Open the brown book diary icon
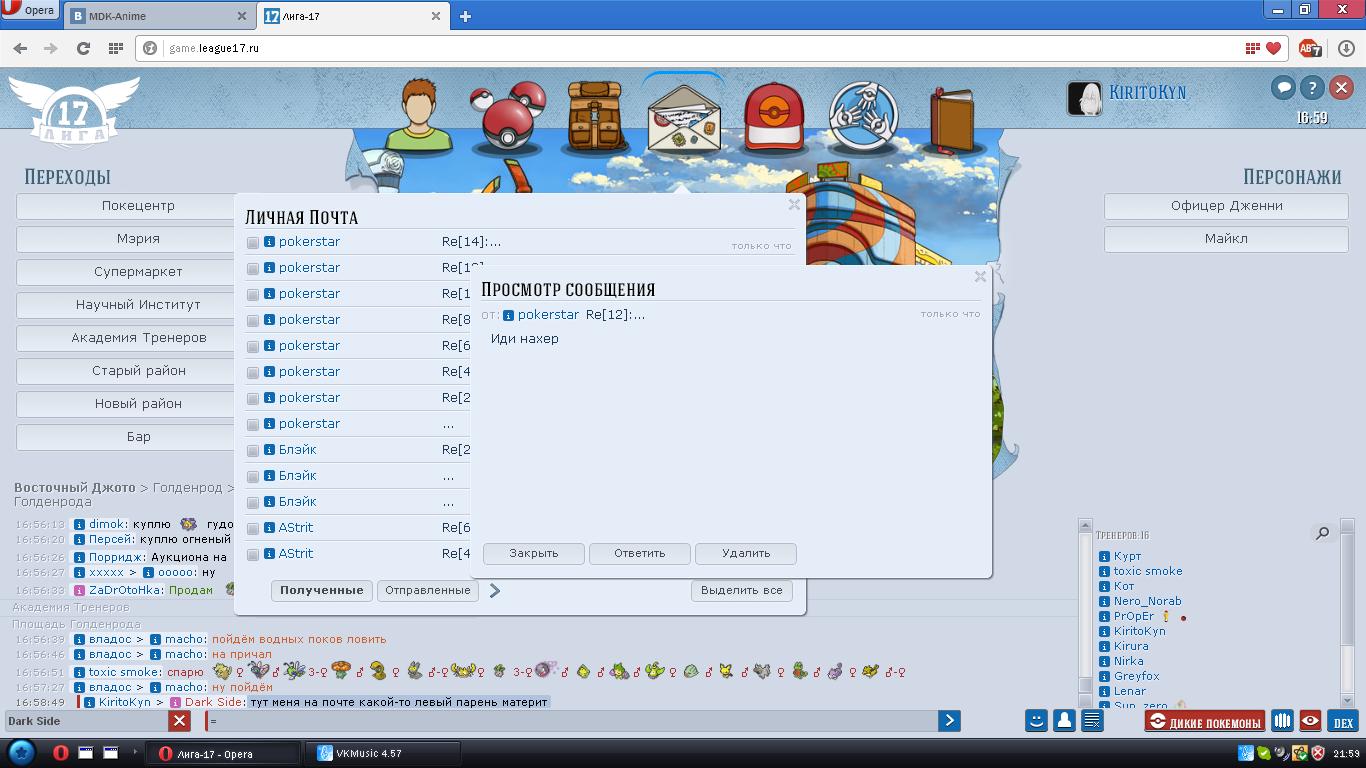Image resolution: width=1366 pixels, height=768 pixels. pos(951,118)
